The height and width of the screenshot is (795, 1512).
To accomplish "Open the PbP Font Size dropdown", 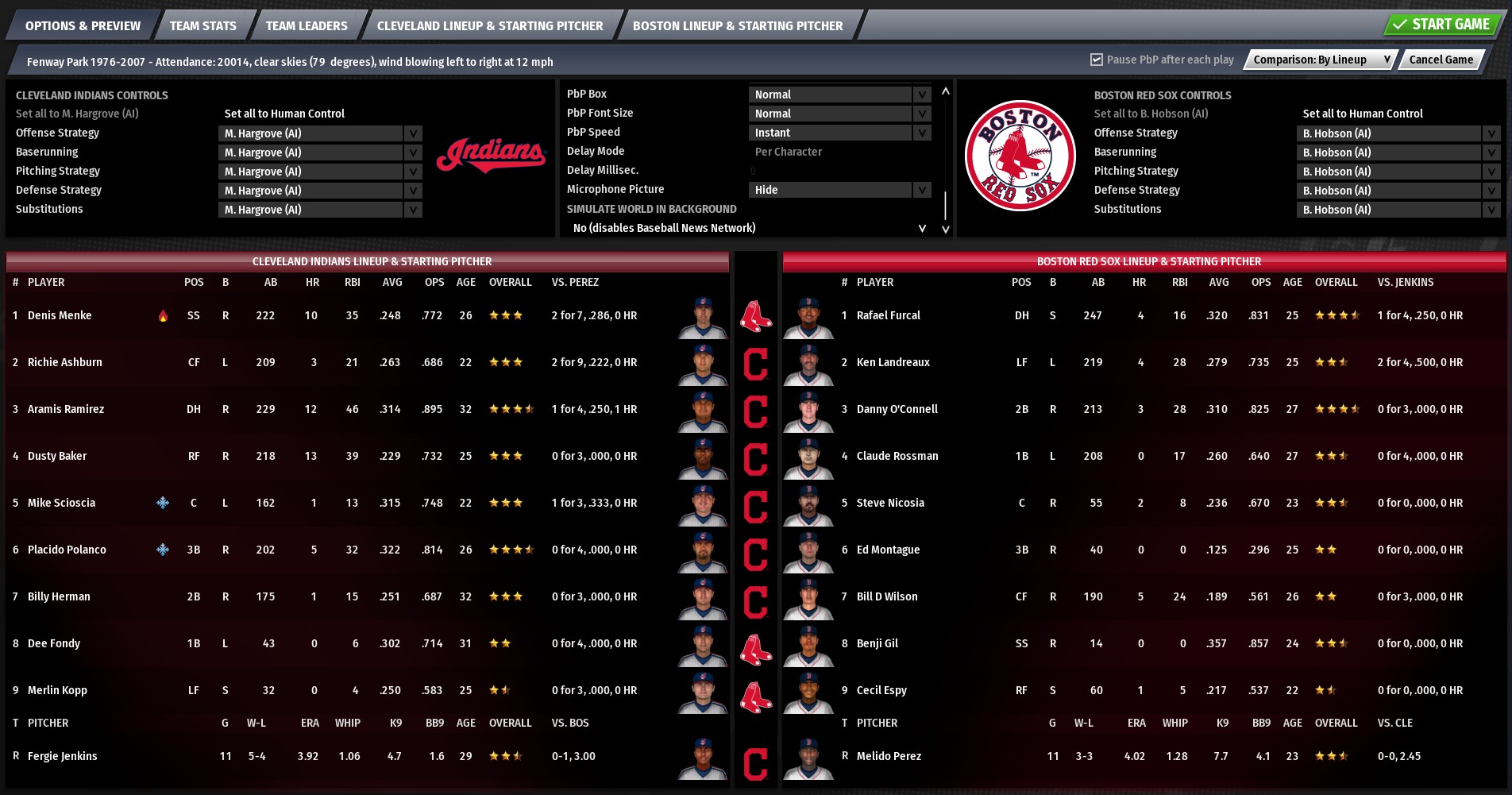I will click(839, 114).
